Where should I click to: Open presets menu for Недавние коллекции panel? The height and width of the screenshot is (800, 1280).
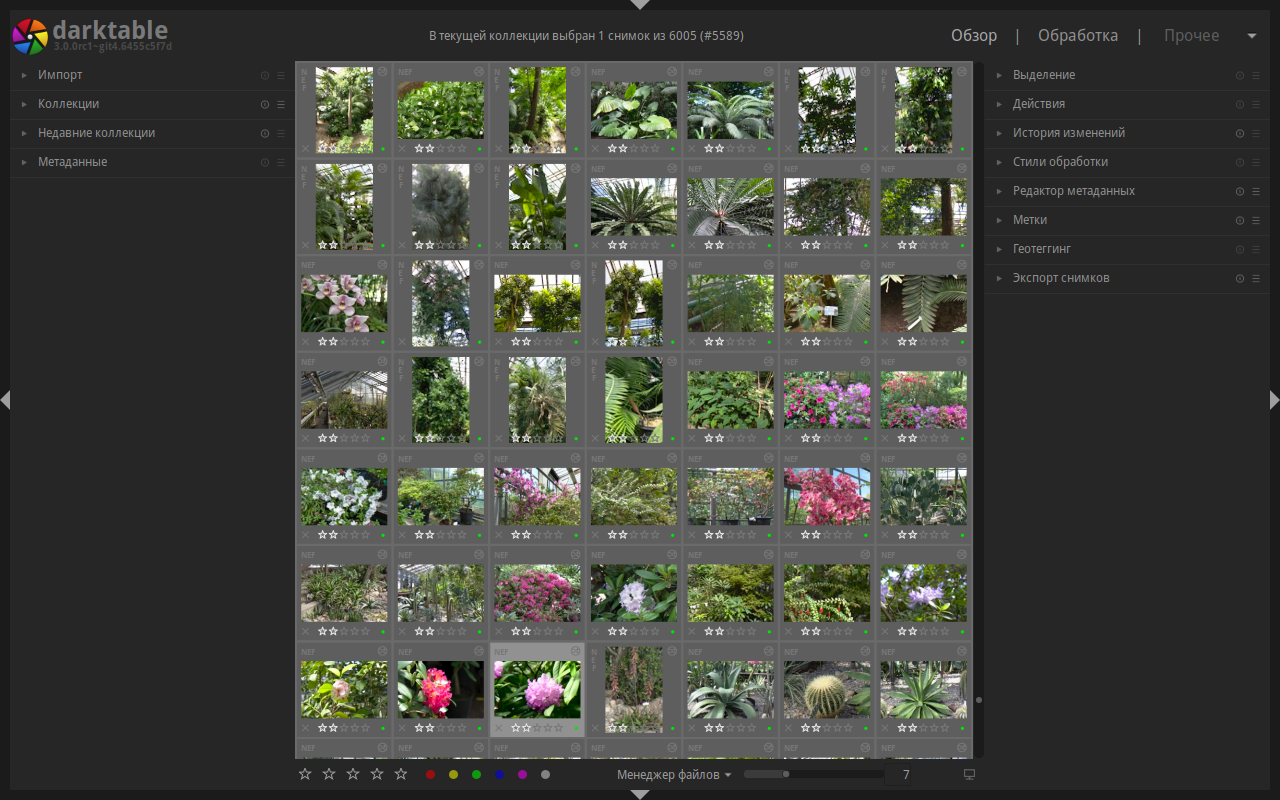(281, 133)
